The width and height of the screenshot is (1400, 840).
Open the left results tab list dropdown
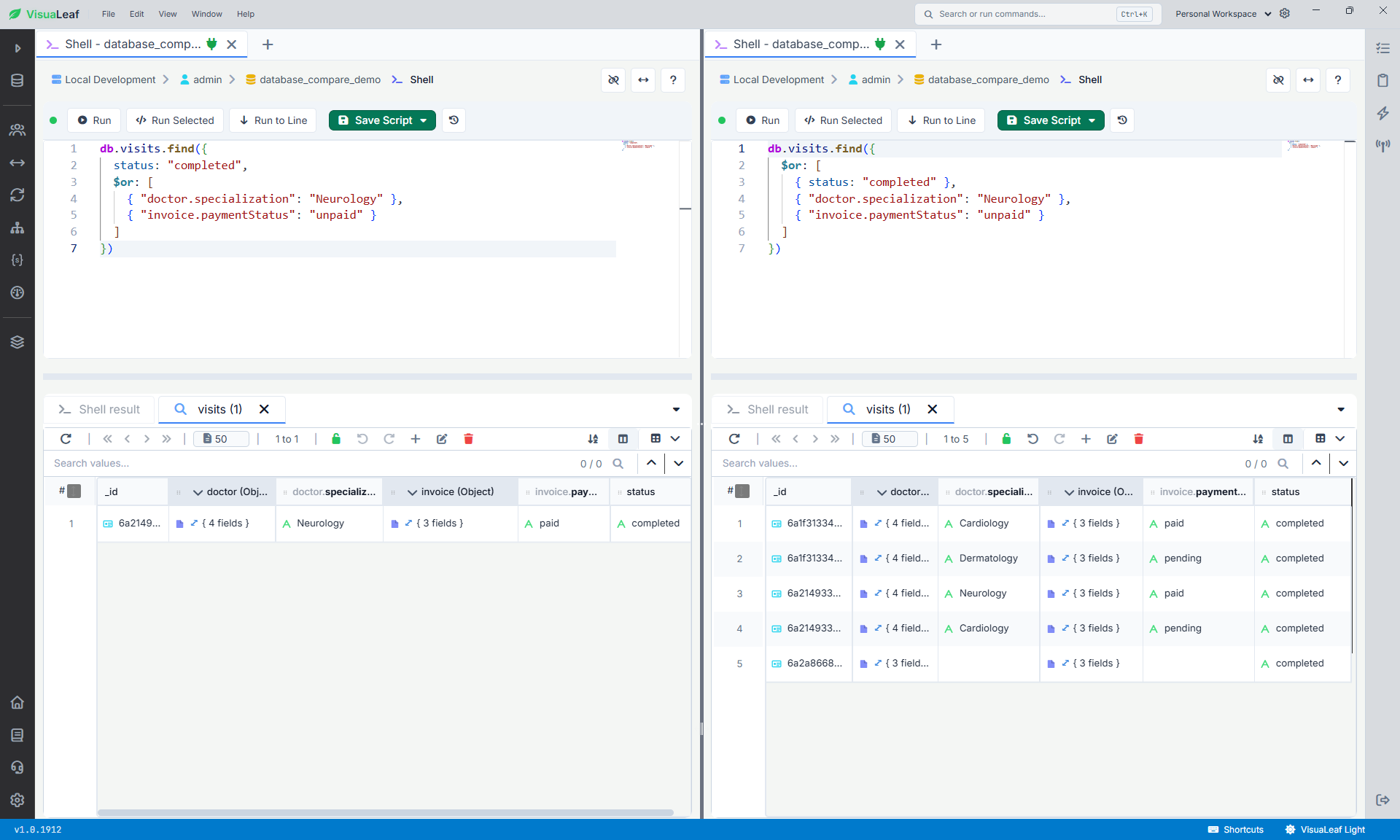[x=676, y=410]
